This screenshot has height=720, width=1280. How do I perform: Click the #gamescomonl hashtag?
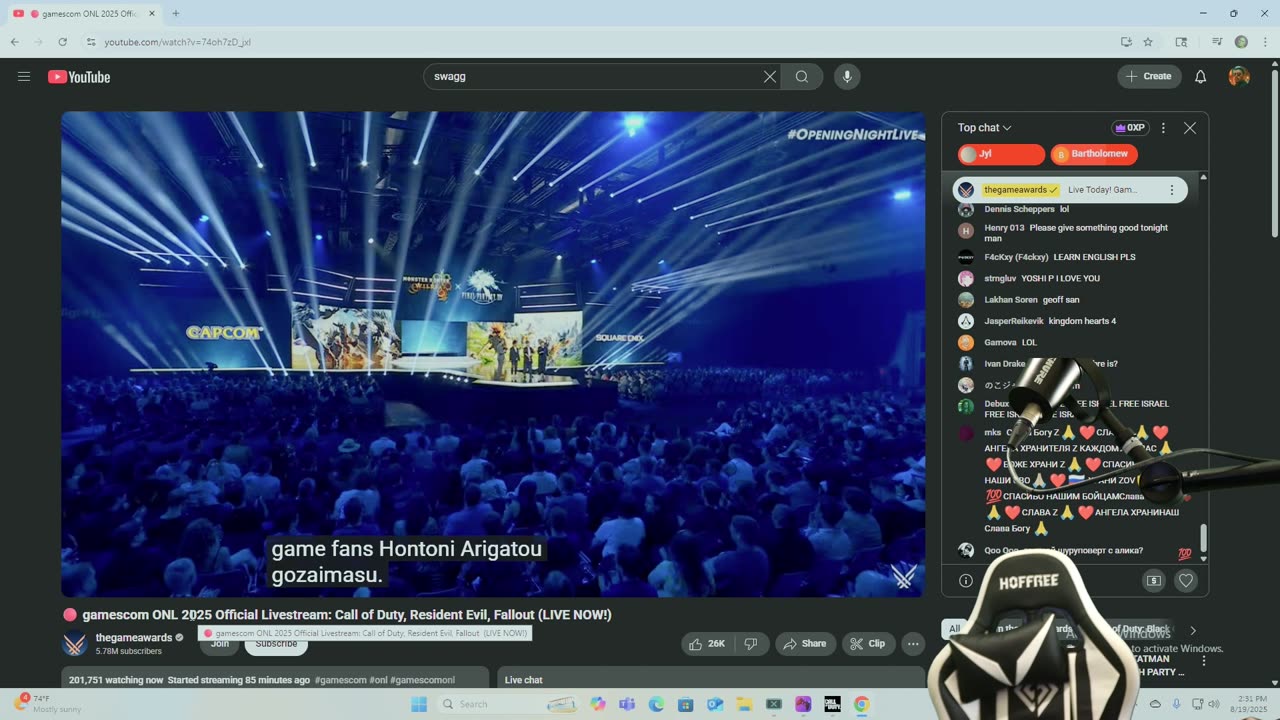423,680
